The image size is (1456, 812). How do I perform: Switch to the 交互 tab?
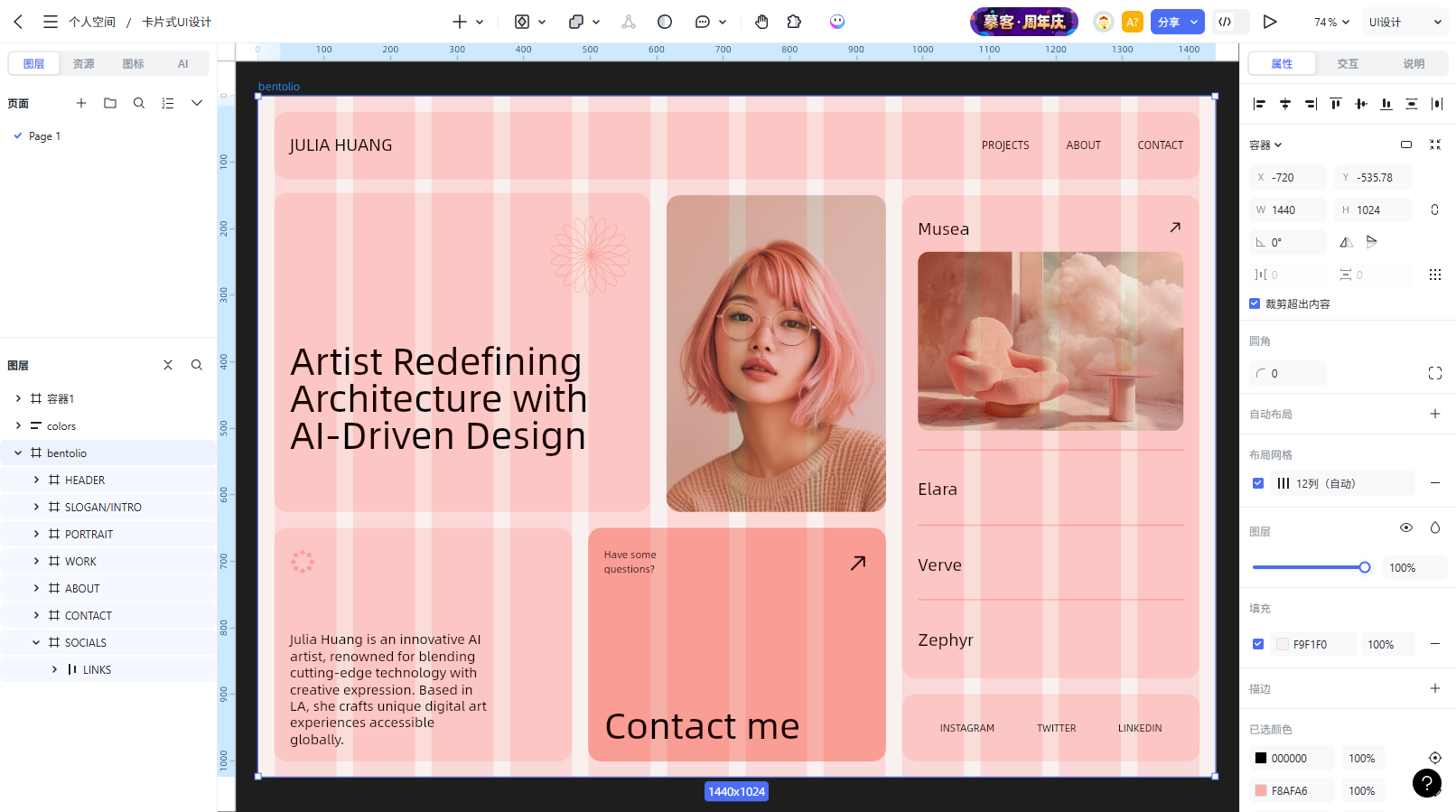pyautogui.click(x=1348, y=63)
